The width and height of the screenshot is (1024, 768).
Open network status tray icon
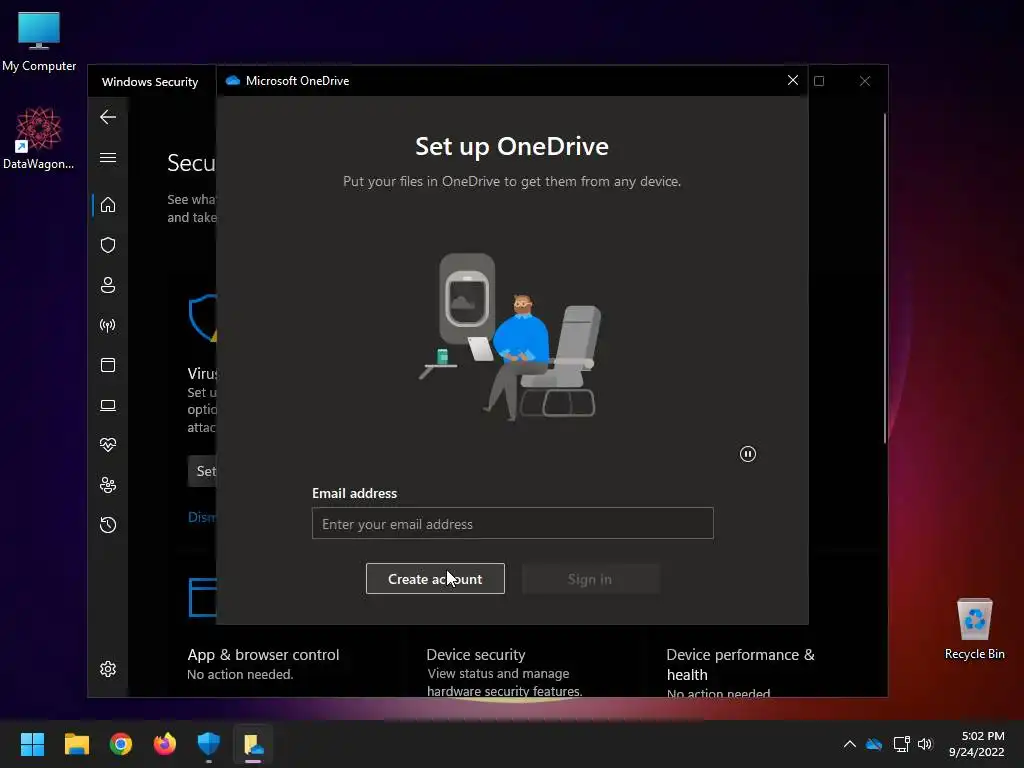click(x=901, y=744)
